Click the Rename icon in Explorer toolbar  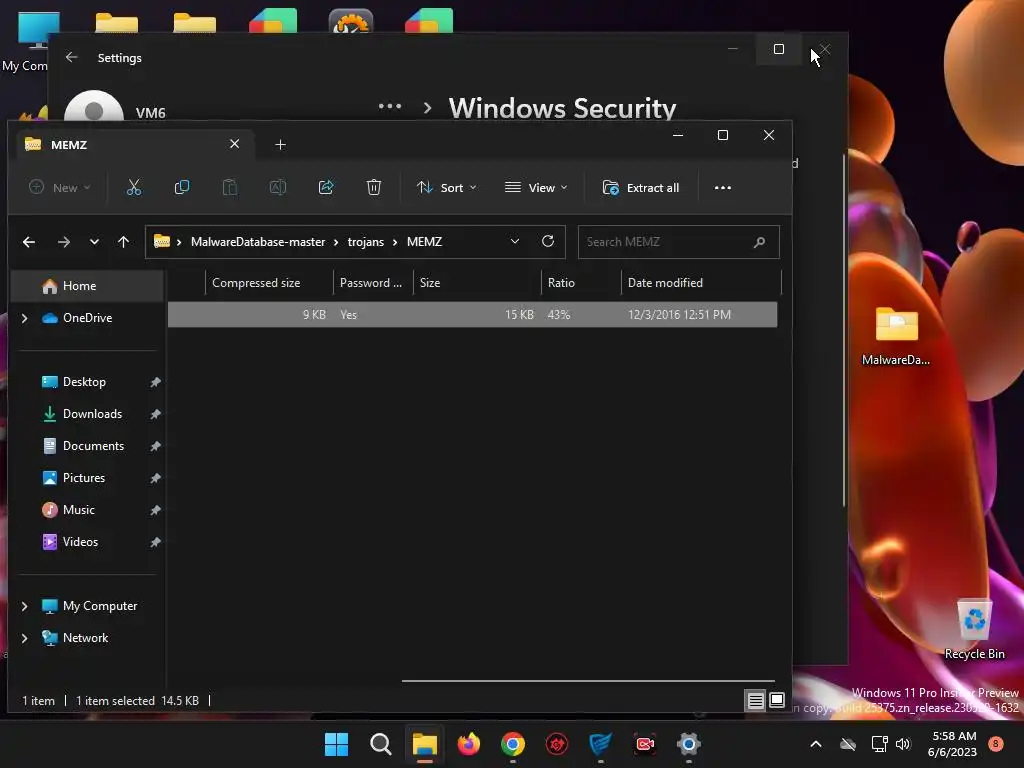278,187
